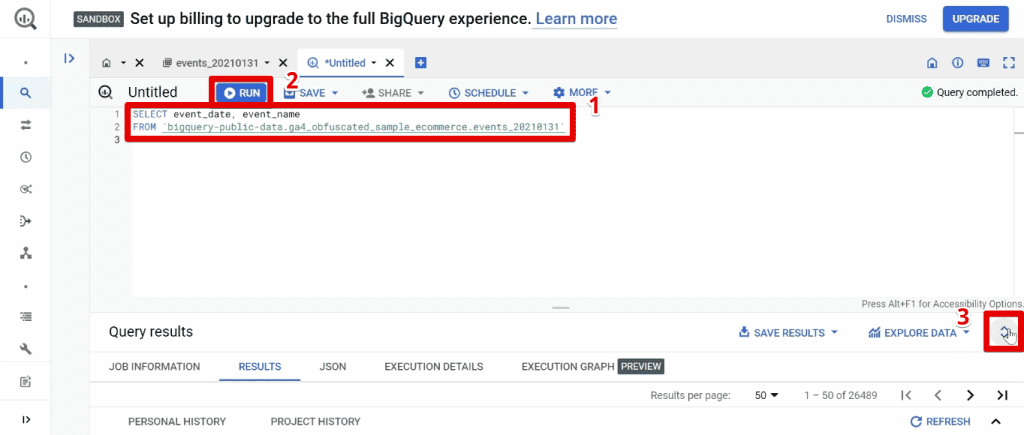The height and width of the screenshot is (435, 1024).
Task: Go to next results page
Action: (970, 395)
